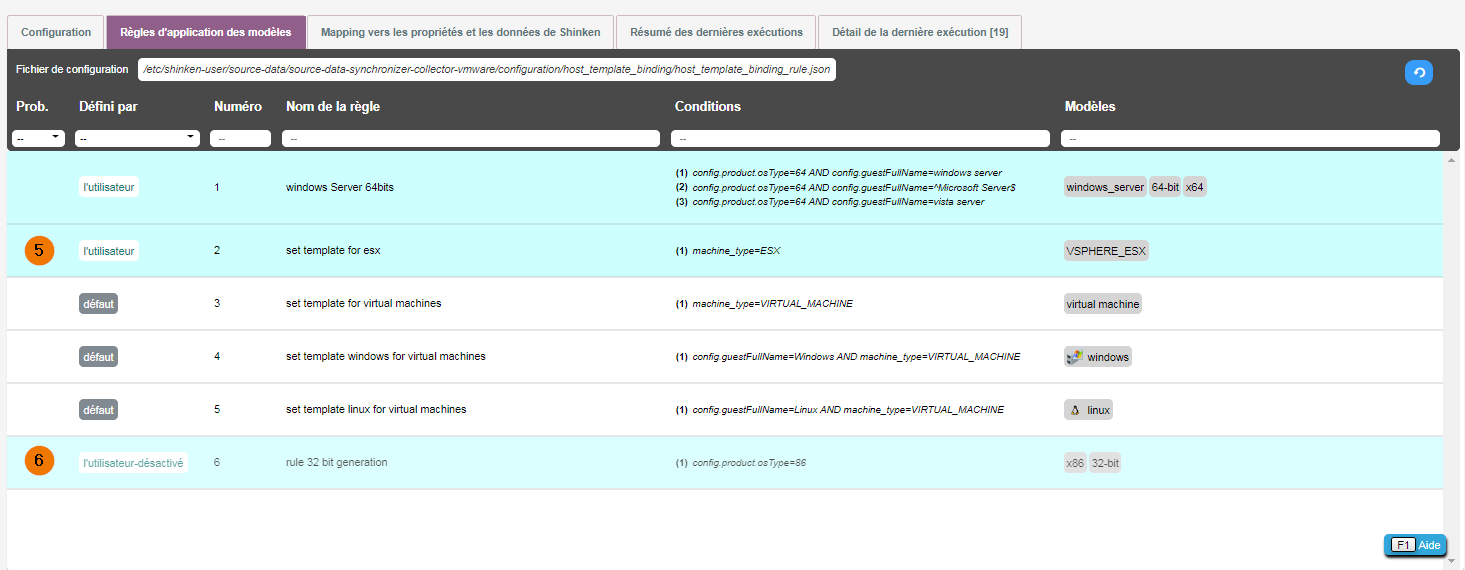The width and height of the screenshot is (1465, 570).
Task: Click the orange number 5 problem badge
Action: pyautogui.click(x=39, y=251)
